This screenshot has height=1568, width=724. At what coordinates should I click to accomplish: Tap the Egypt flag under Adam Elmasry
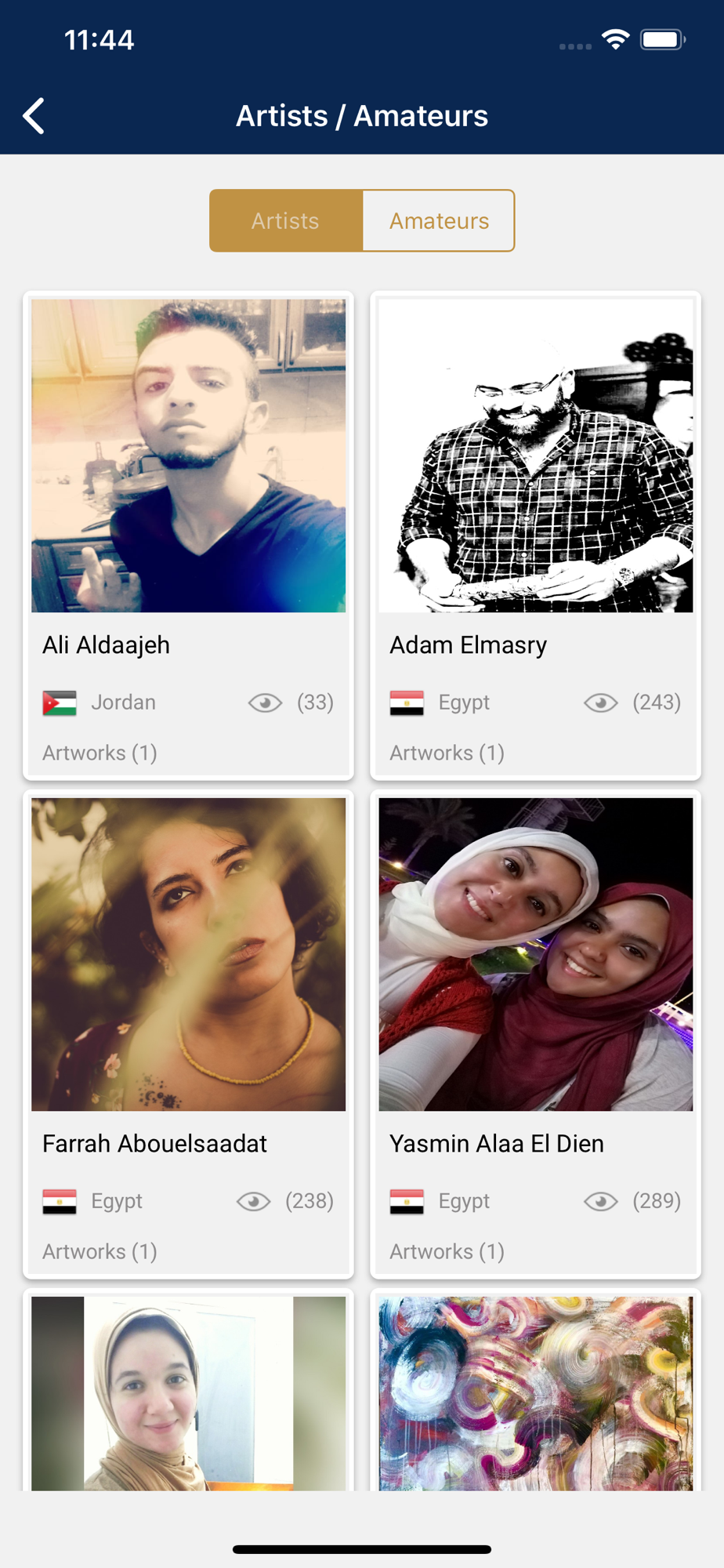click(x=407, y=703)
